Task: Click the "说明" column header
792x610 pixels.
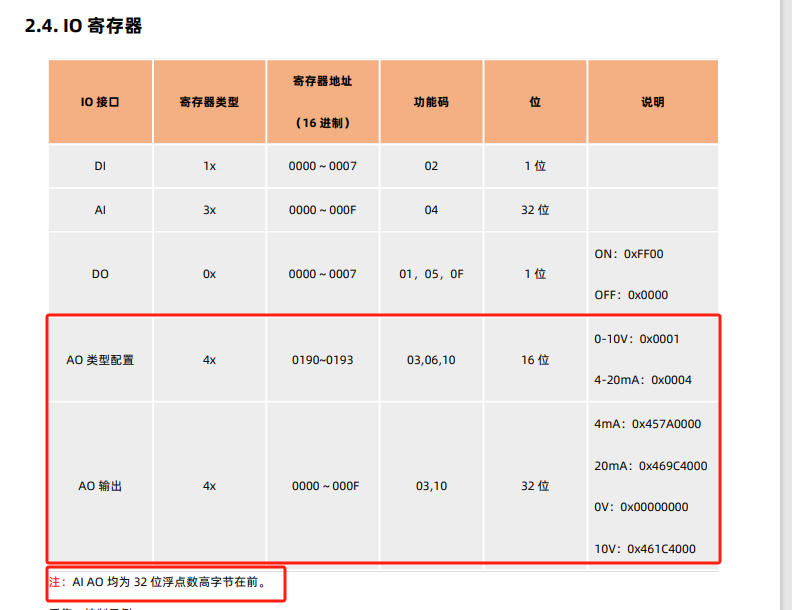Action: (x=652, y=102)
